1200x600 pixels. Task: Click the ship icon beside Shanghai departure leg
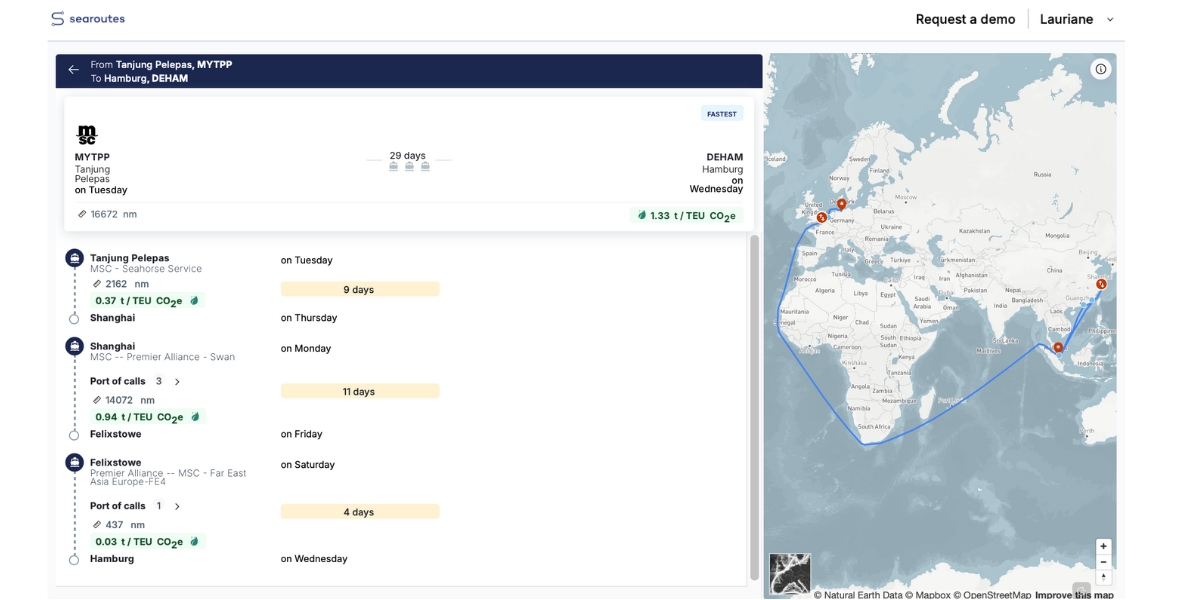tap(74, 346)
